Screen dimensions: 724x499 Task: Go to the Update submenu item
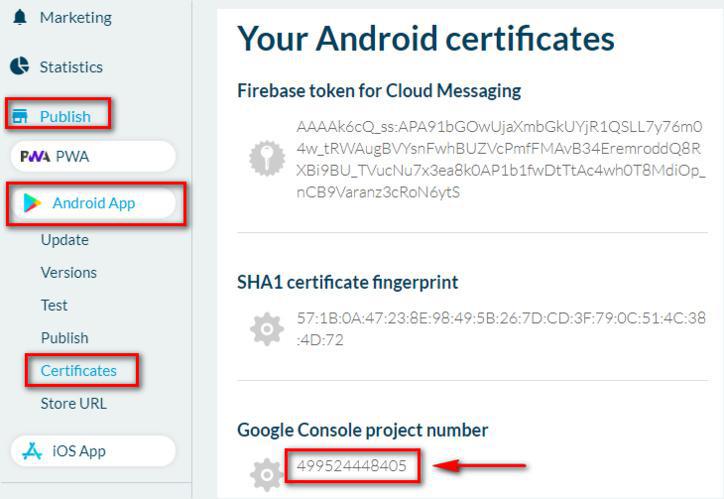(x=64, y=240)
